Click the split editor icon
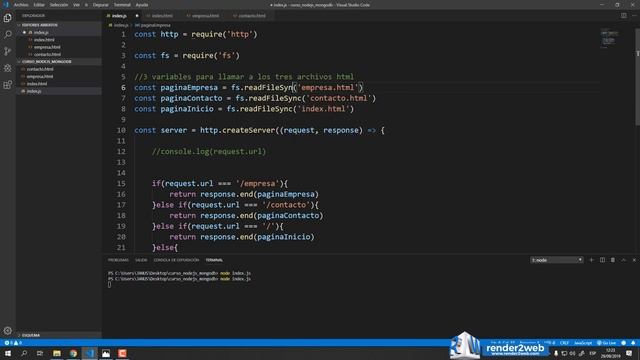The height and width of the screenshot is (360, 640). (624, 16)
